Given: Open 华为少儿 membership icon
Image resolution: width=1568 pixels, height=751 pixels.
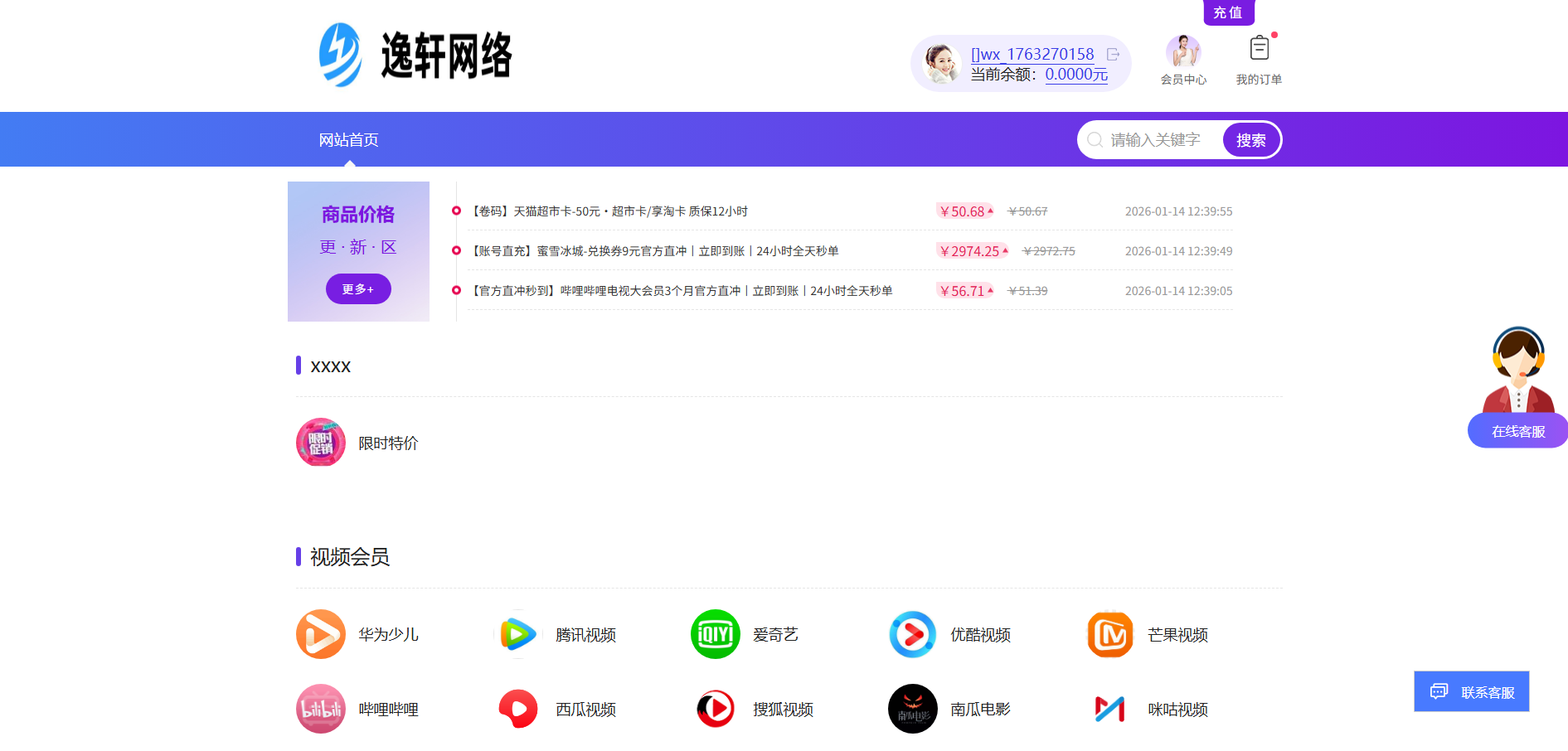Looking at the screenshot, I should 321,634.
